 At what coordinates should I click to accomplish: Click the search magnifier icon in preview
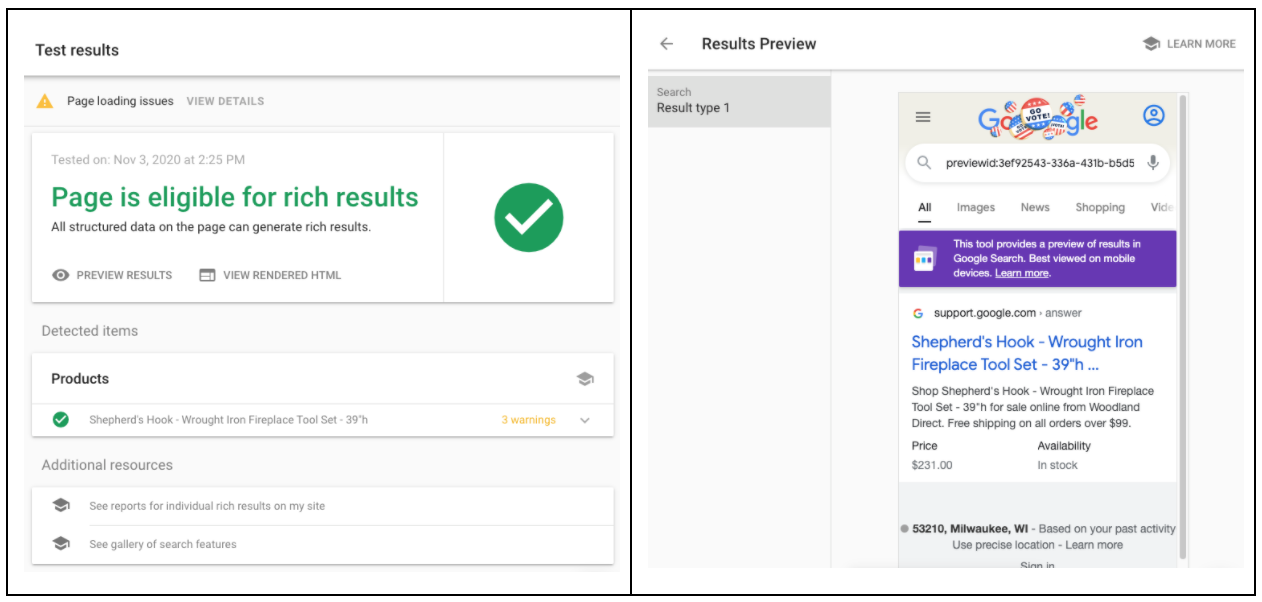click(x=924, y=163)
